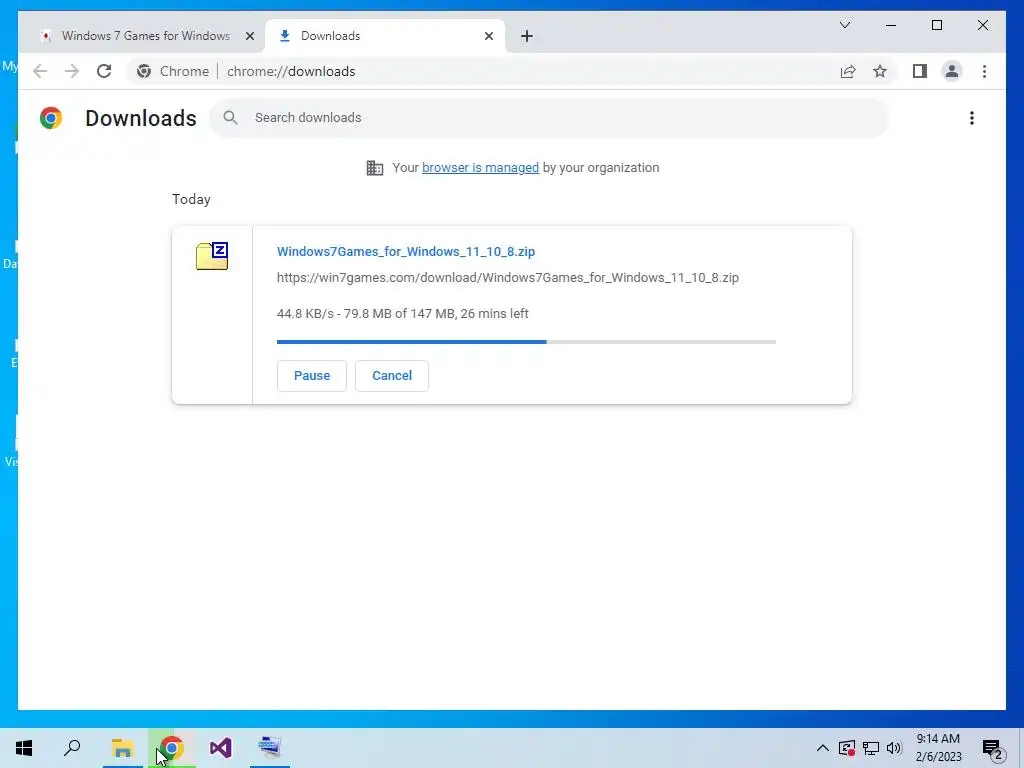This screenshot has height=768, width=1024.
Task: Click the forward navigation arrow
Action: pos(72,71)
